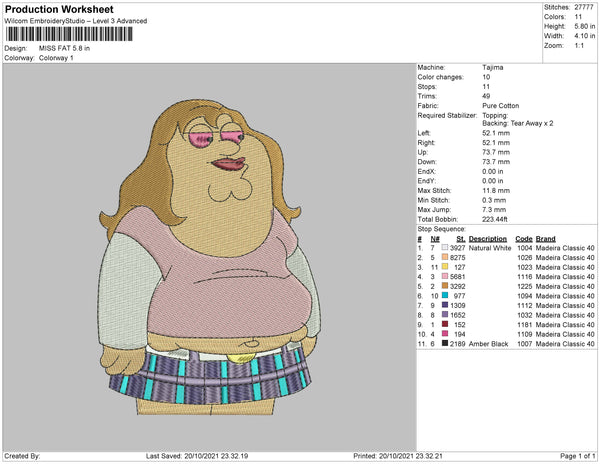Click the Trims value '49'

[486, 96]
